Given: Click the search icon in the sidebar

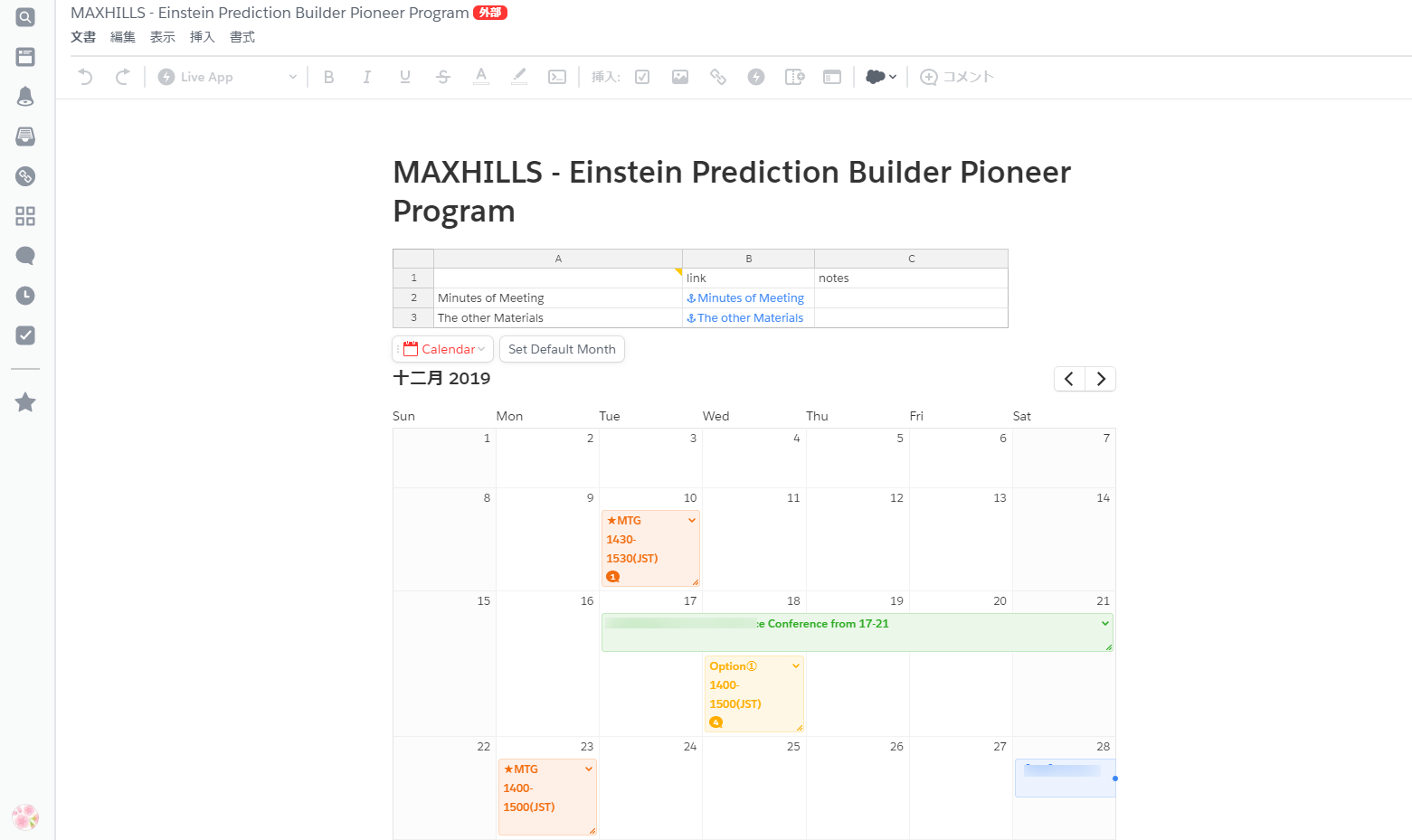Looking at the screenshot, I should tap(25, 17).
